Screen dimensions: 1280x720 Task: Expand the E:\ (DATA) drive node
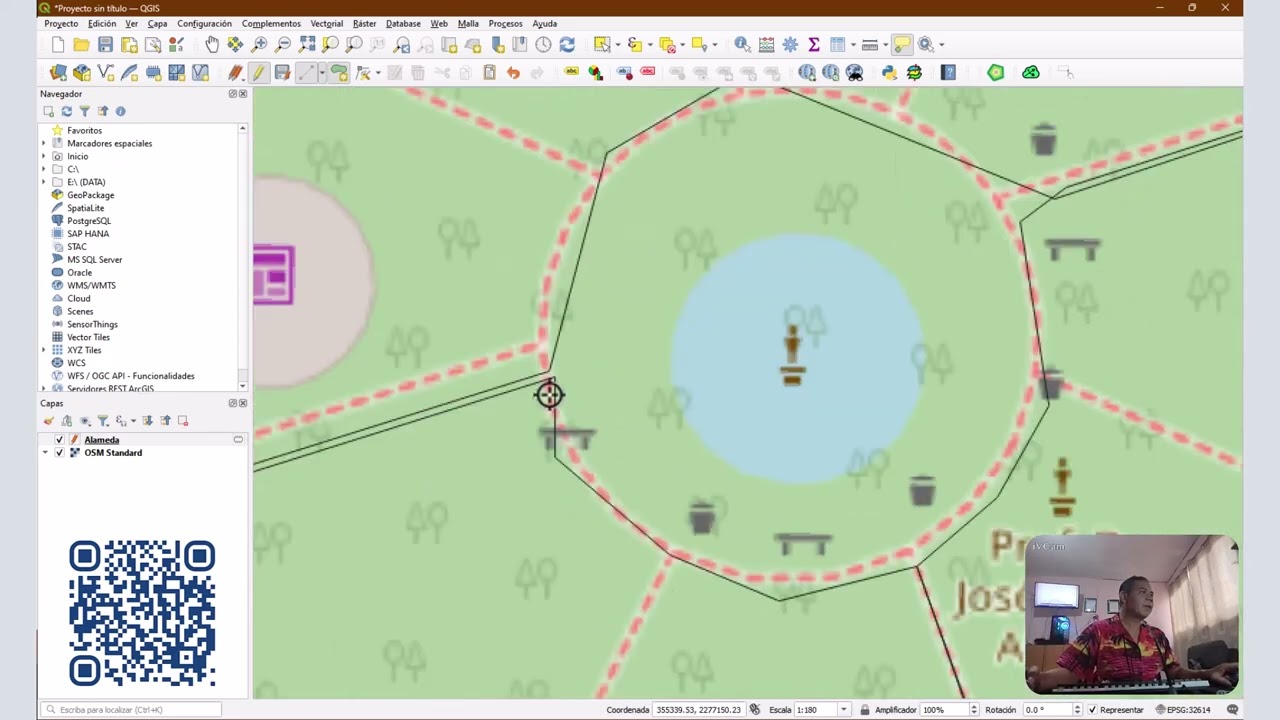pyautogui.click(x=44, y=183)
